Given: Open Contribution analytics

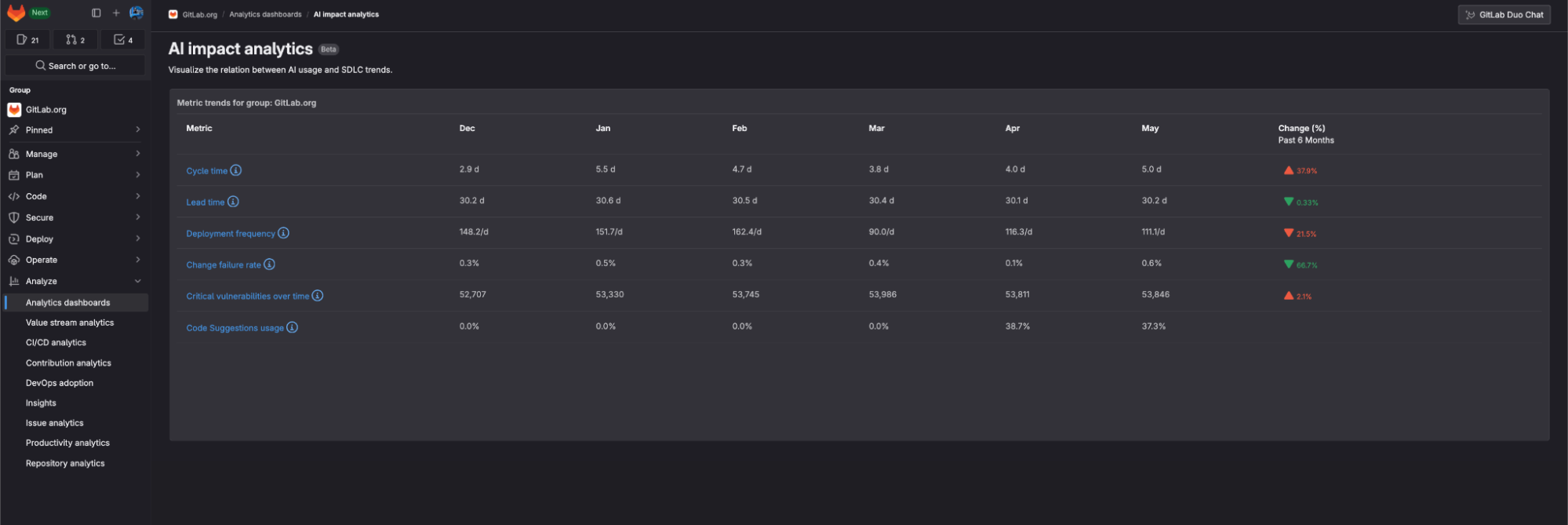Looking at the screenshot, I should (x=68, y=363).
